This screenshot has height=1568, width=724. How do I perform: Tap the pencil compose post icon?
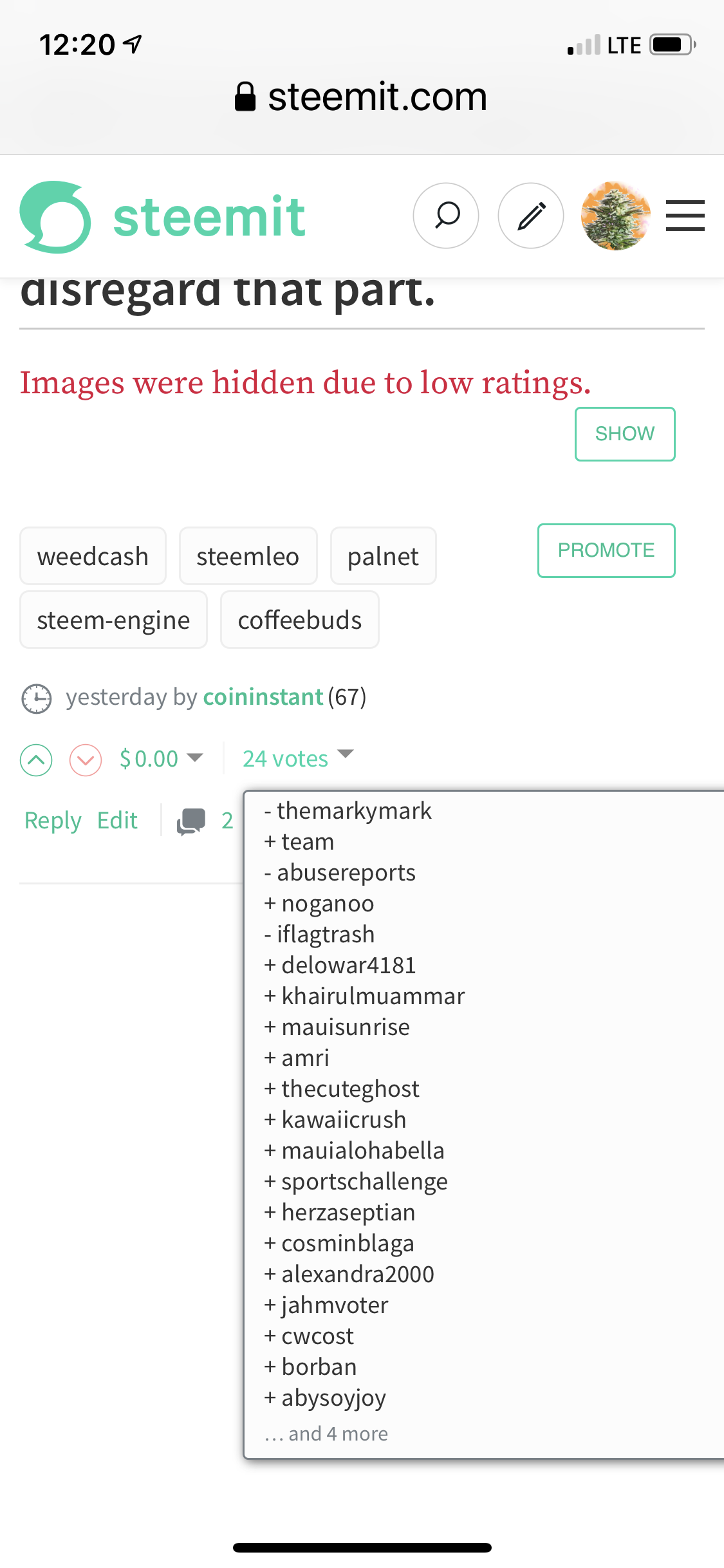[x=531, y=216]
